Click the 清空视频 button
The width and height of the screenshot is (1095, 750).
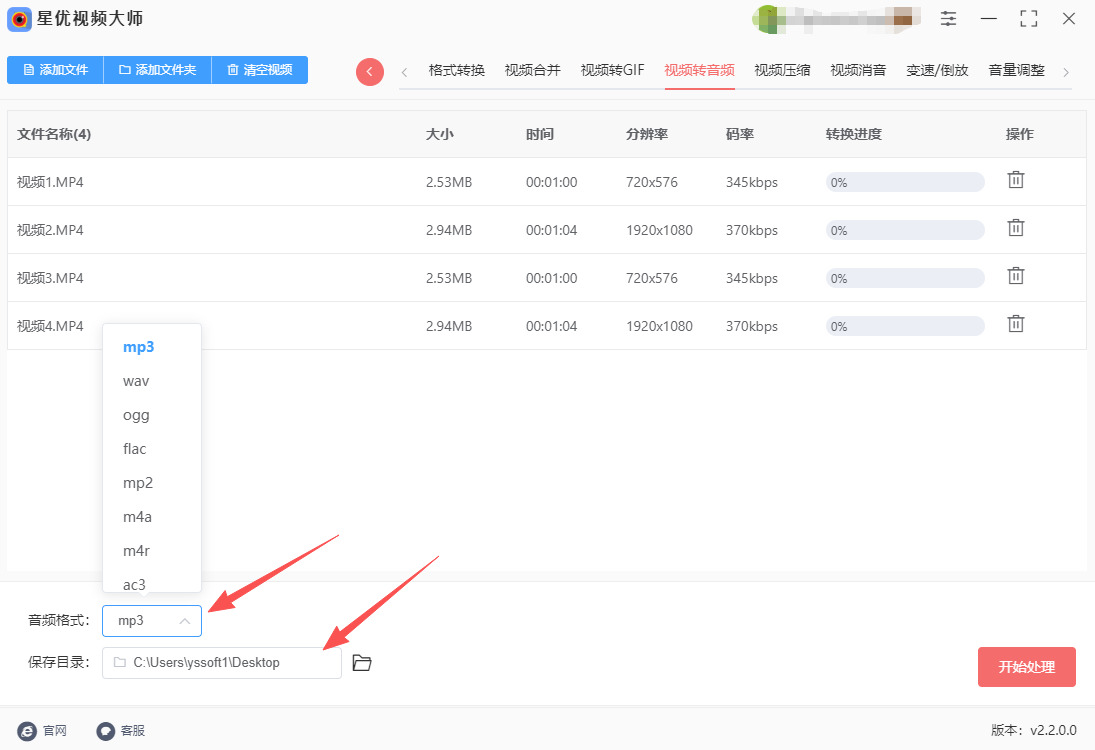pyautogui.click(x=260, y=70)
